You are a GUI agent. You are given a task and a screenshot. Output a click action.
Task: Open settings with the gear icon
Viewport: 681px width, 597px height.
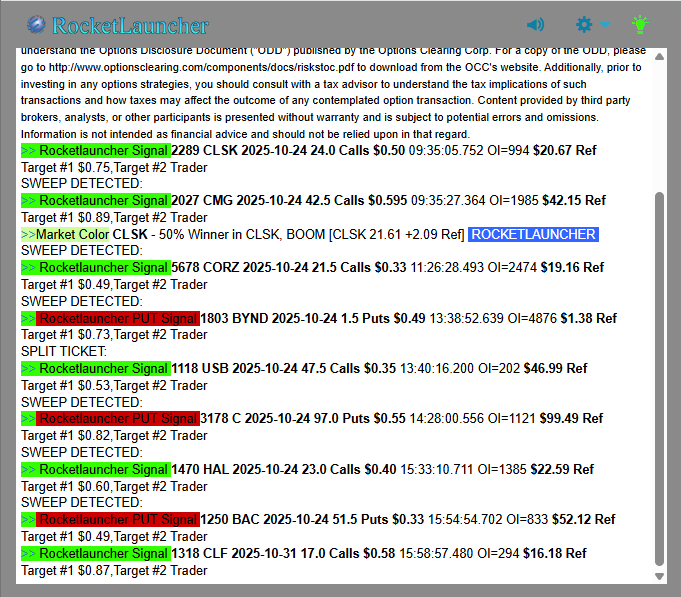click(x=585, y=25)
